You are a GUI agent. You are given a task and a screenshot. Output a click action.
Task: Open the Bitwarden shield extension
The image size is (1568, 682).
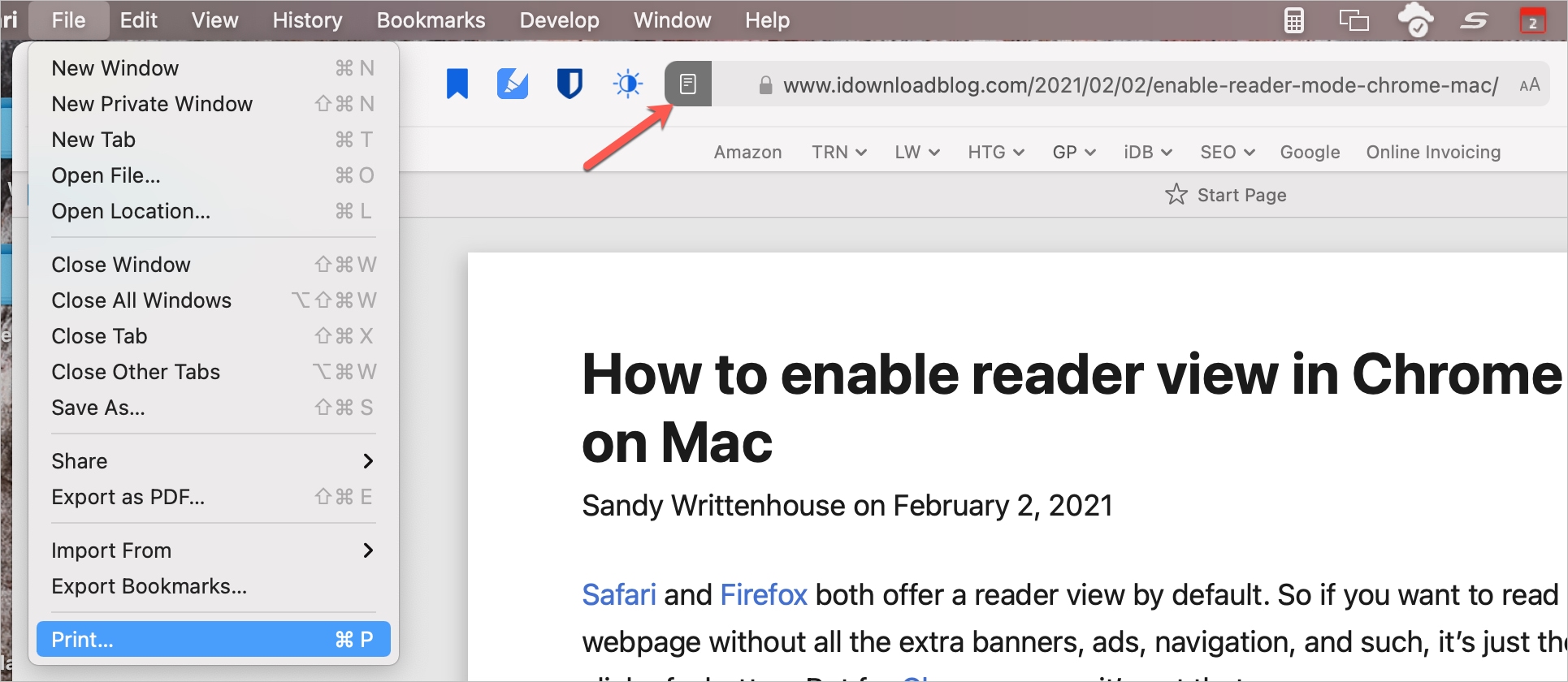[570, 84]
